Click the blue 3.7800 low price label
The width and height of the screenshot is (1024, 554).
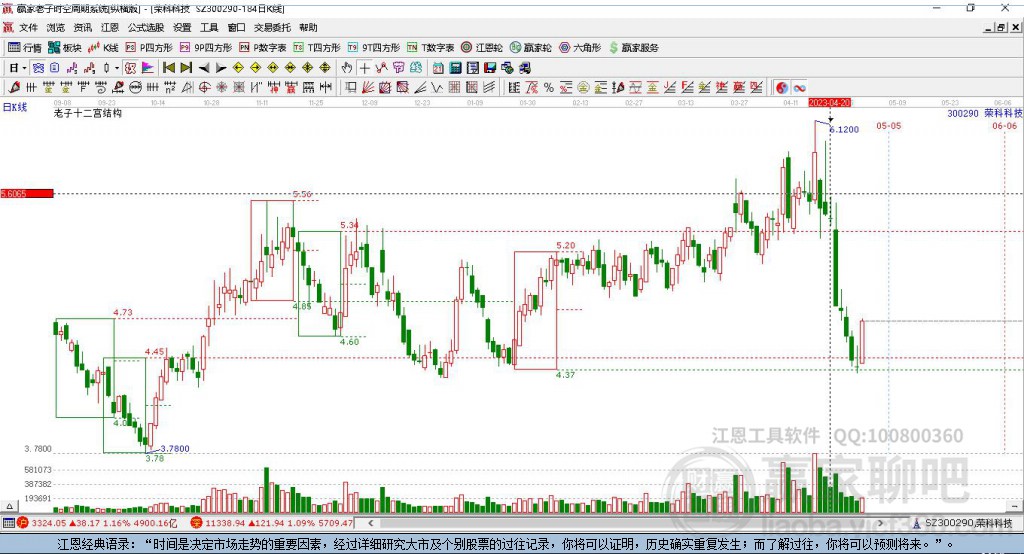click(175, 449)
